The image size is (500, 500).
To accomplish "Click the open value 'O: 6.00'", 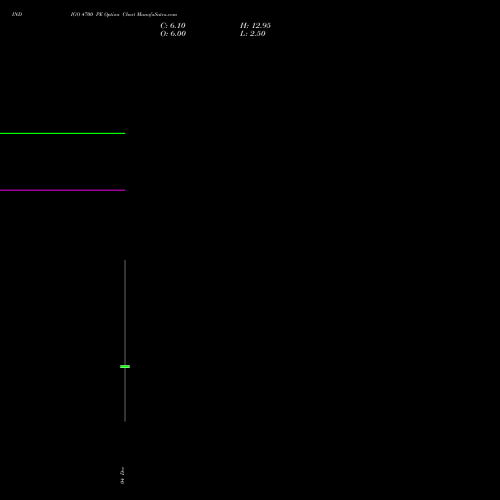I will click(x=173, y=34).
